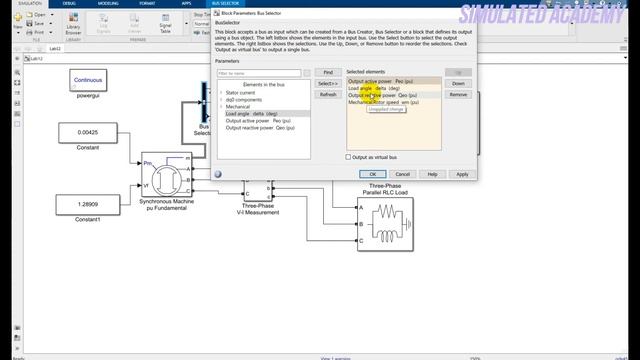Viewport: 640px width, 360px height.
Task: Open the New button dropdown arrow
Action: coord(18,33)
